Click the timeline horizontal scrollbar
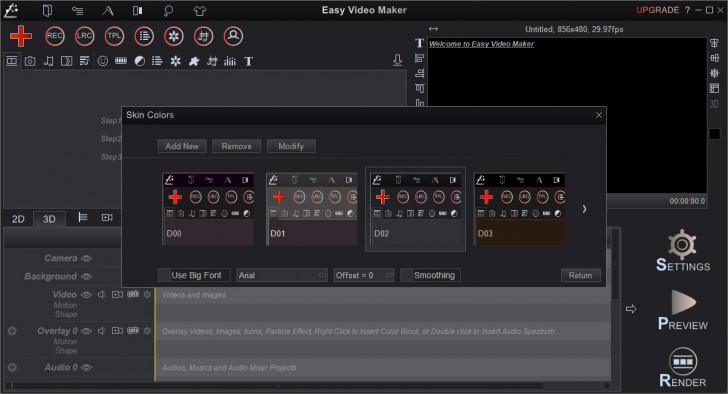Image resolution: width=728 pixels, height=394 pixels. (x=278, y=386)
